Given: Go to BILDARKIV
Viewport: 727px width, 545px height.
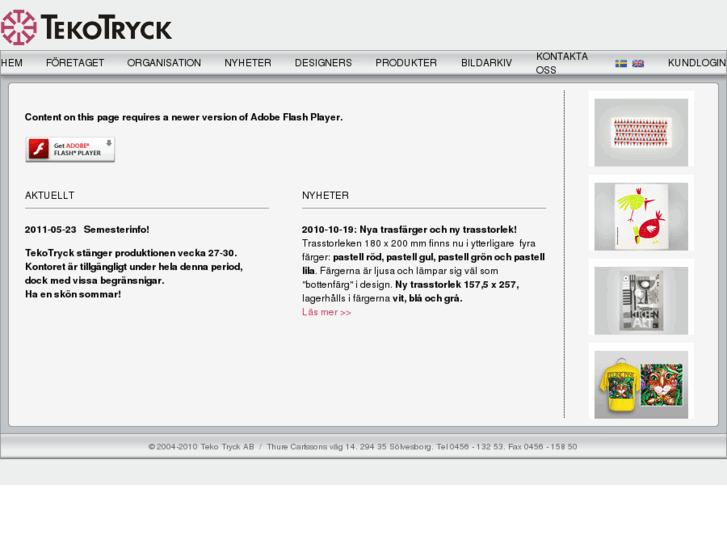Looking at the screenshot, I should coord(486,63).
